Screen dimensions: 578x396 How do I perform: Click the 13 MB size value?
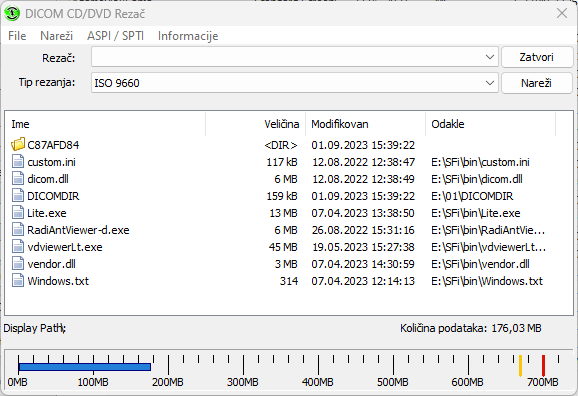coord(283,213)
